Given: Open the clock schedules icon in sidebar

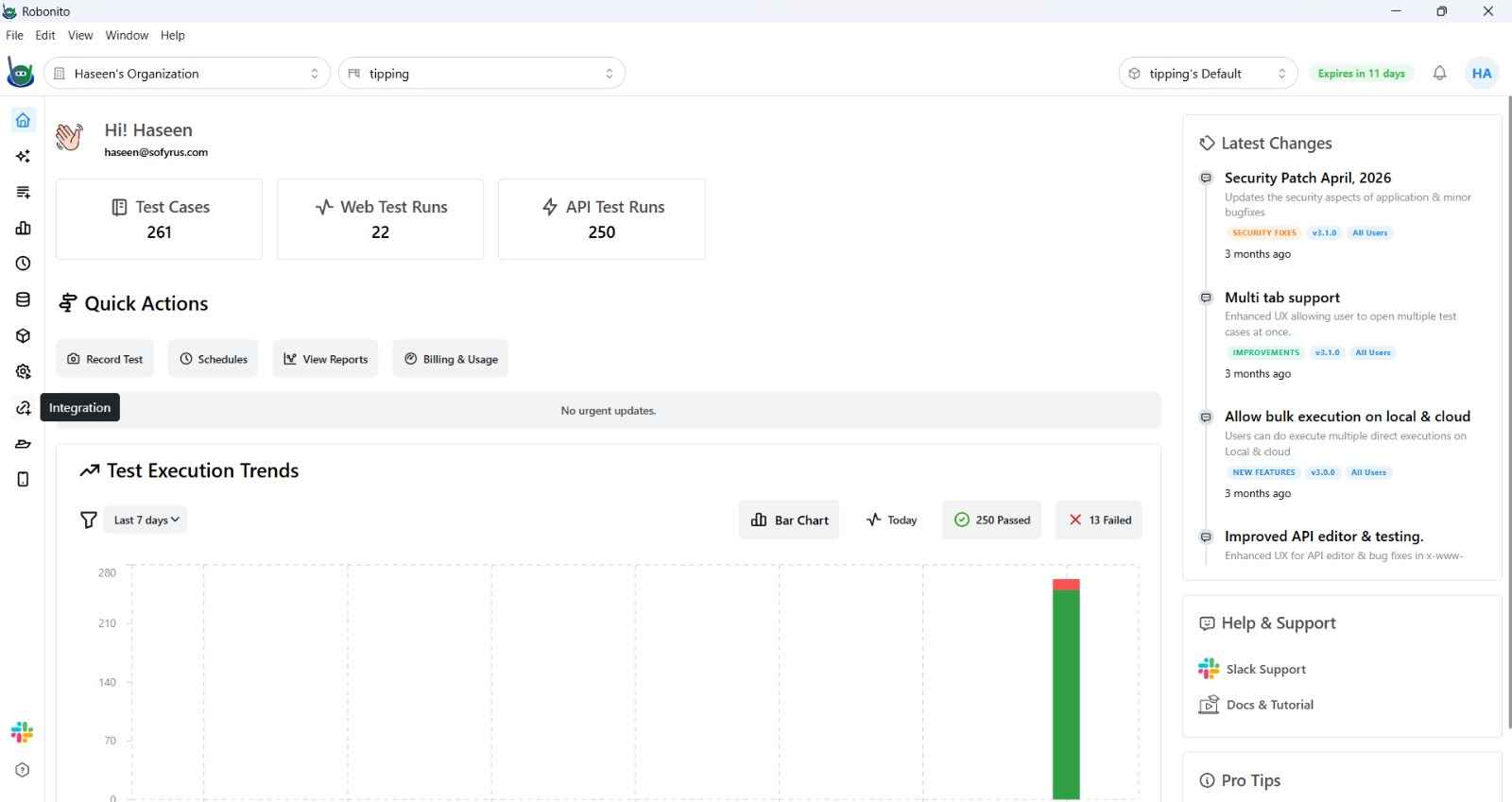Looking at the screenshot, I should pyautogui.click(x=23, y=264).
